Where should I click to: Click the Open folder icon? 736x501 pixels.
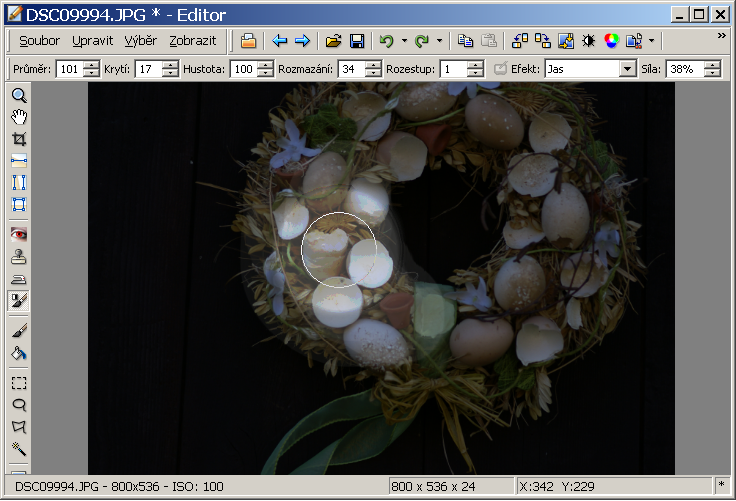334,41
